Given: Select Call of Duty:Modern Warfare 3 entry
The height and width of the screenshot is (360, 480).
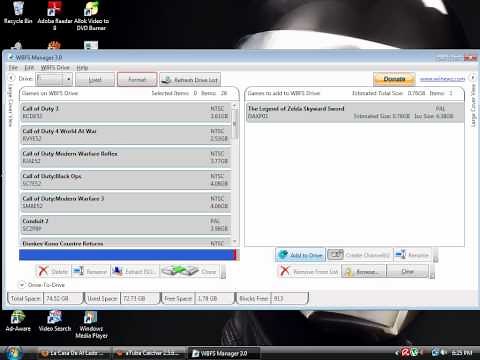Looking at the screenshot, I should click(126, 202).
